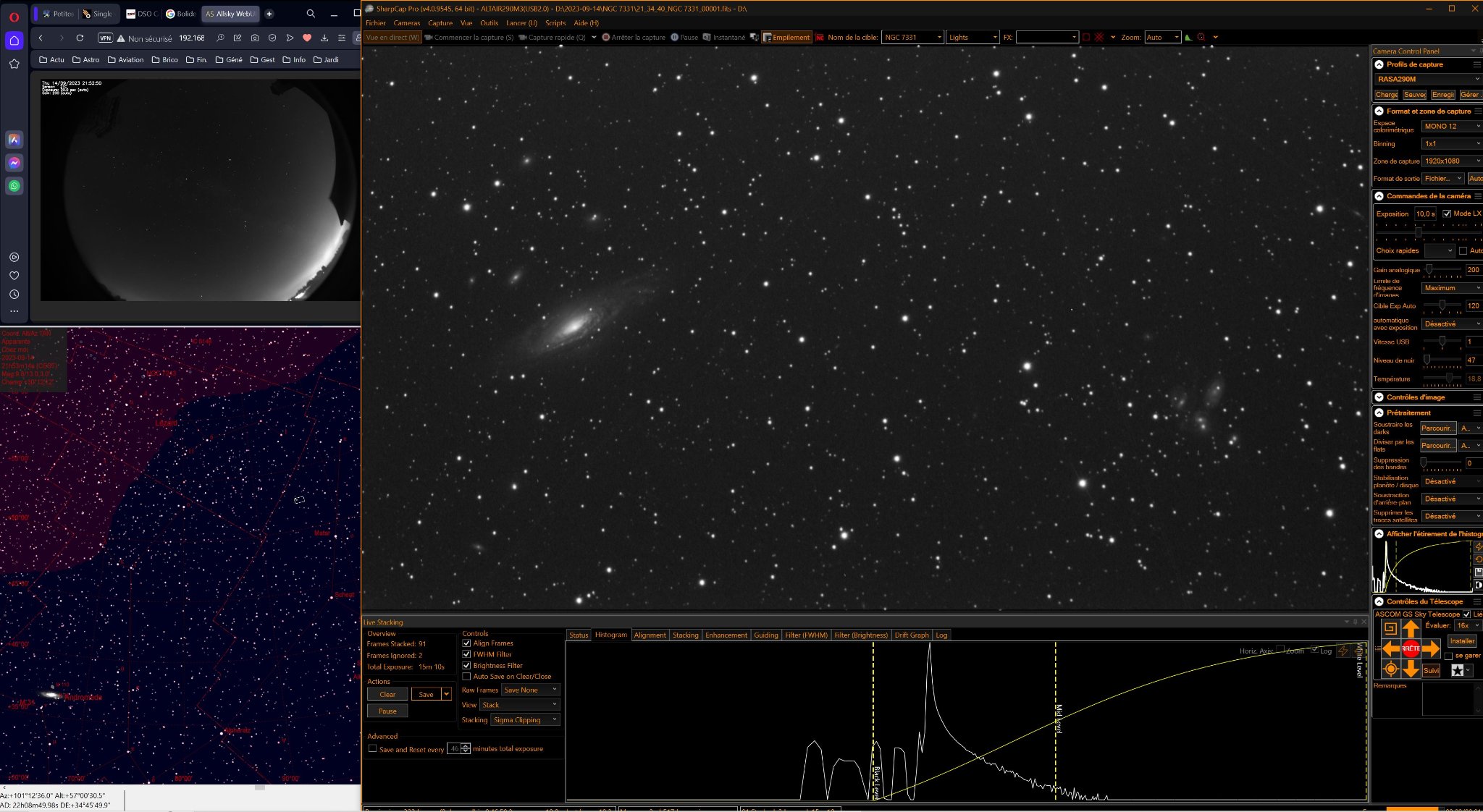
Task: Collapse the Prétraitement section
Action: pos(1379,413)
